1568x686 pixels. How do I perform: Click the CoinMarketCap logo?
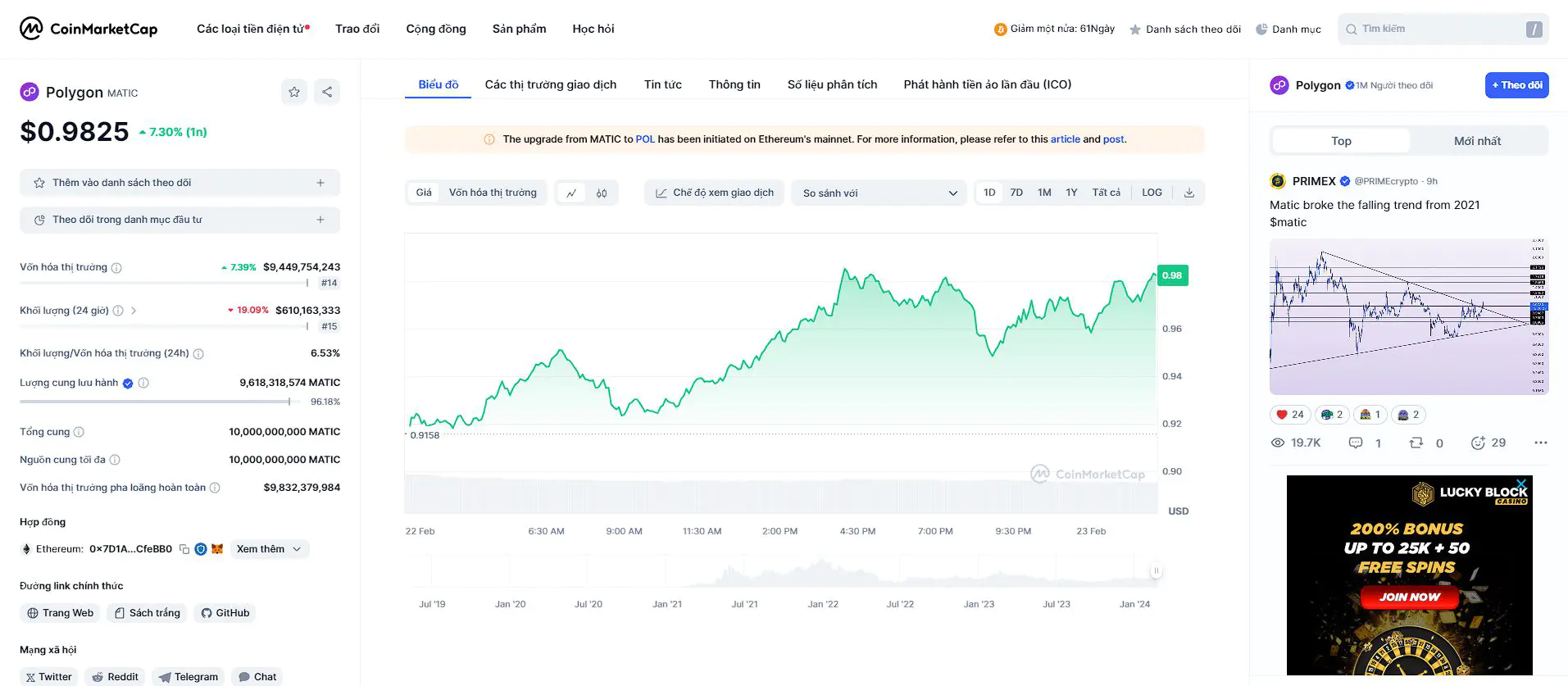(89, 29)
